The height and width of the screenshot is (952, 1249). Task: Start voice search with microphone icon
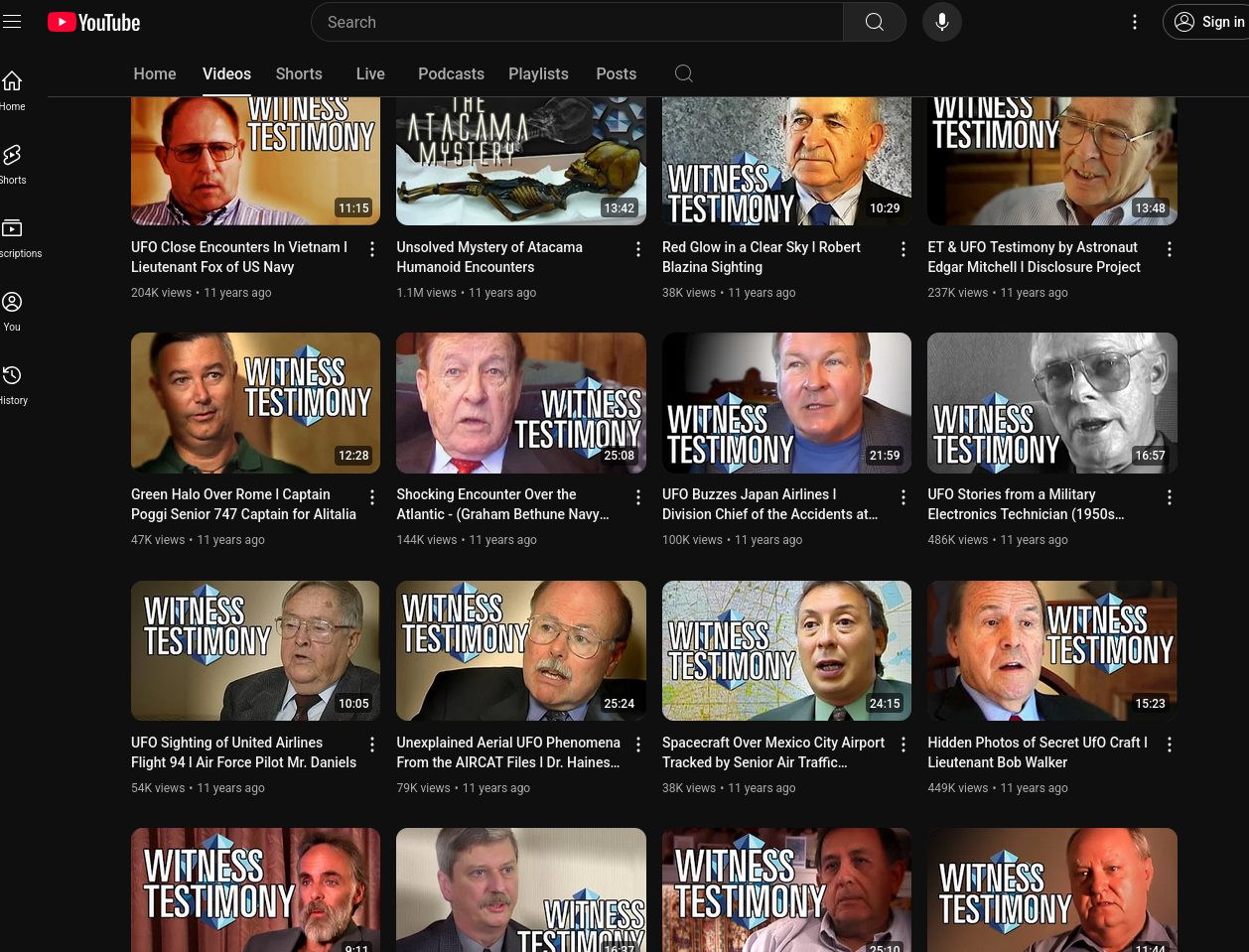pos(942,22)
